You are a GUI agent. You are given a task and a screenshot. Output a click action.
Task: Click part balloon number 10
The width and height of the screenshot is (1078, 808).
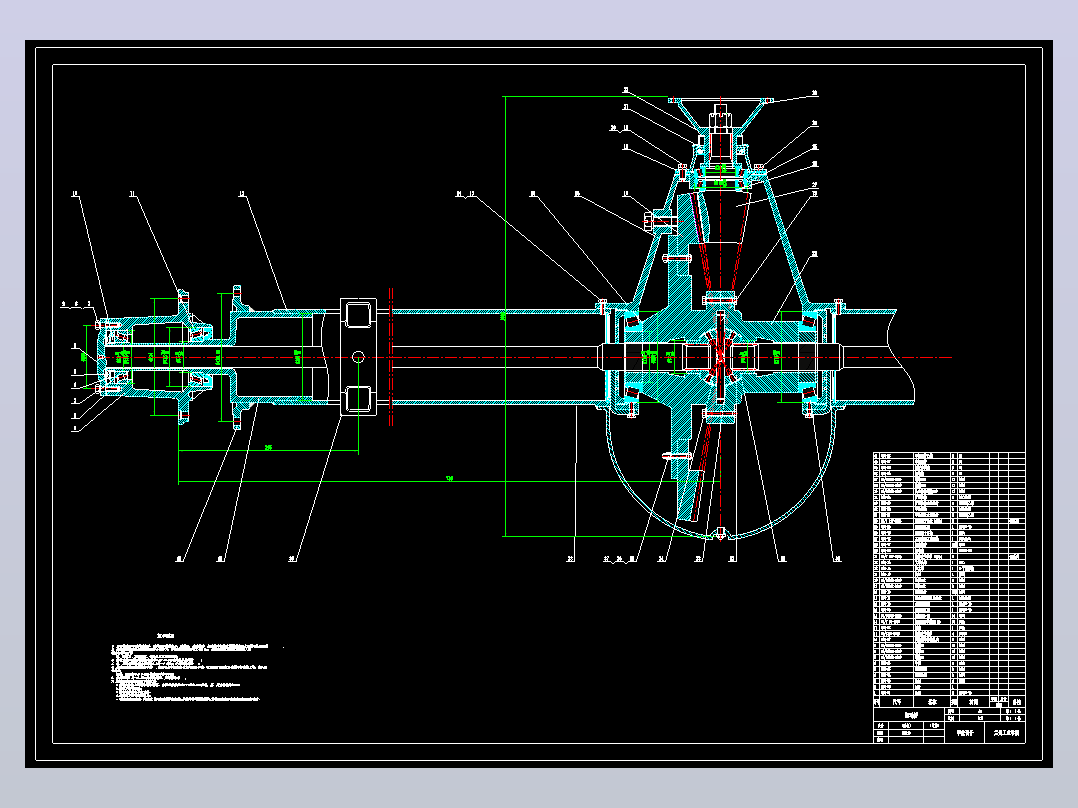pos(75,194)
